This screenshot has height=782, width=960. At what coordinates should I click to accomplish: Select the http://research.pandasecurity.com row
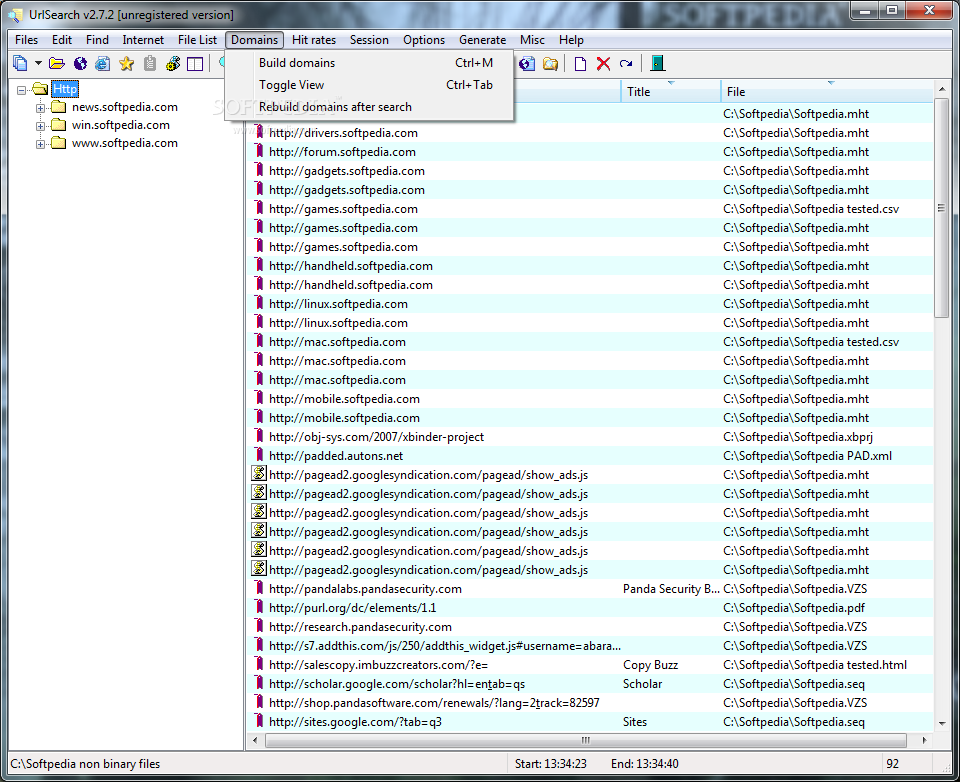[591, 626]
